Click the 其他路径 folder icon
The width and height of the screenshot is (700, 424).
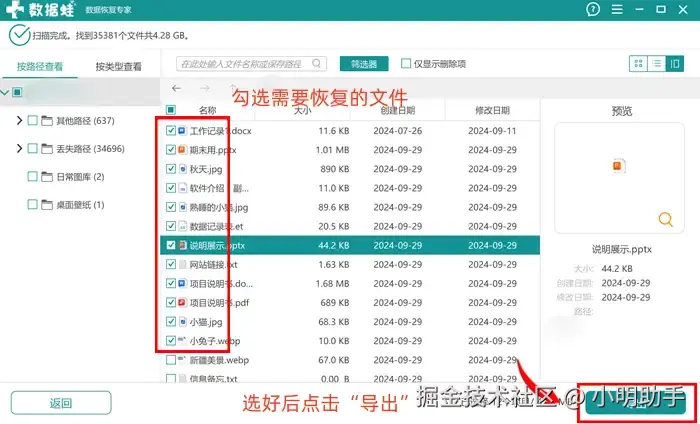[47, 121]
